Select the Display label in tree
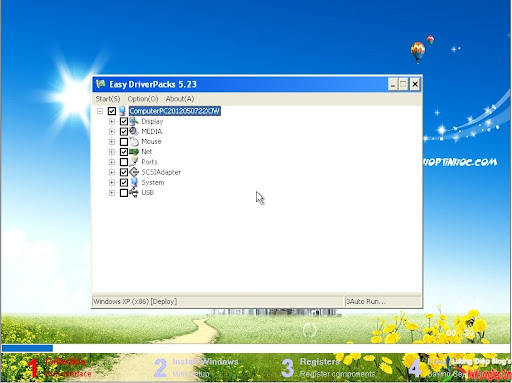This screenshot has height=383, width=512. 152,121
